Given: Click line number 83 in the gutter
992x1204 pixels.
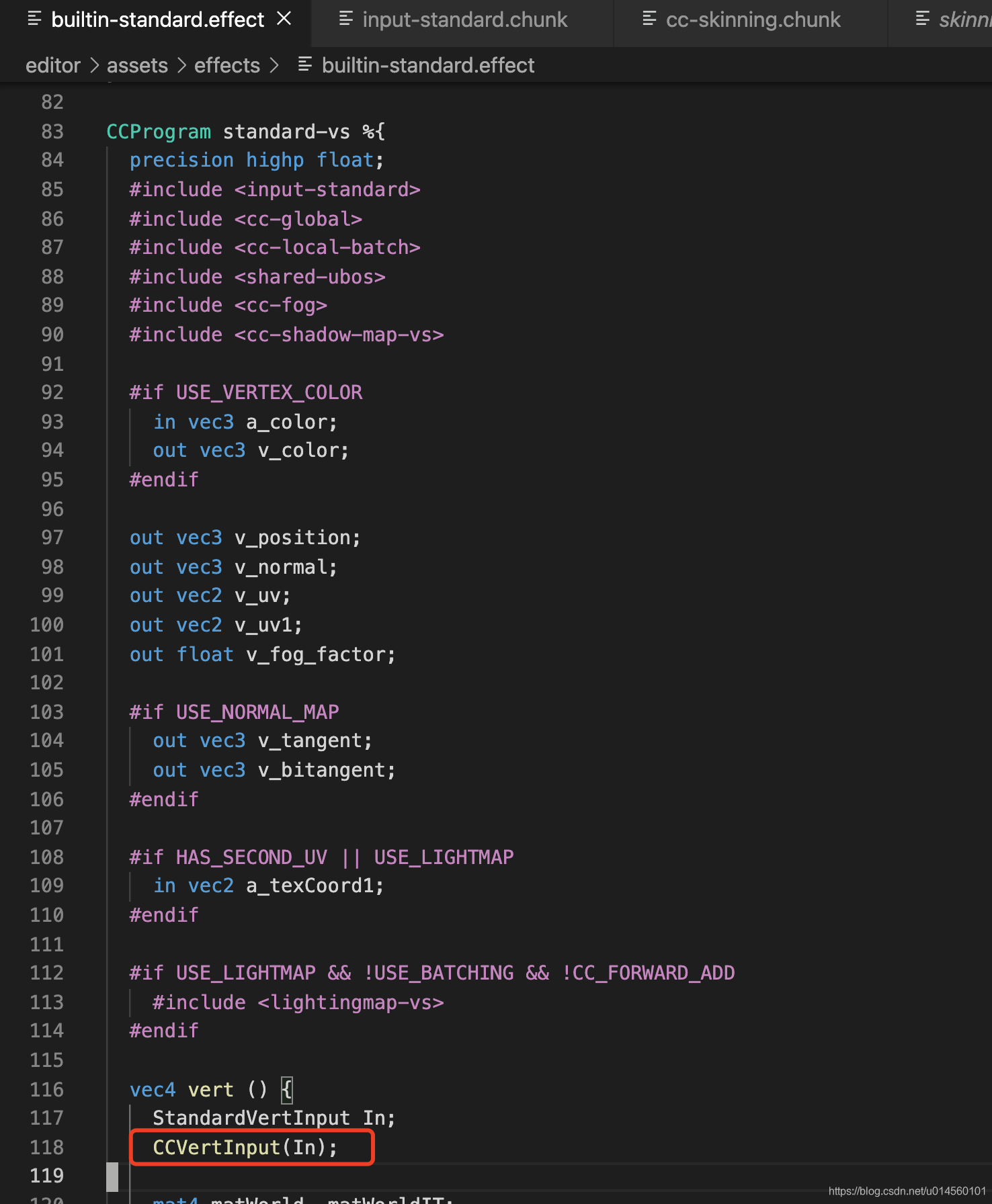Looking at the screenshot, I should tap(52, 132).
